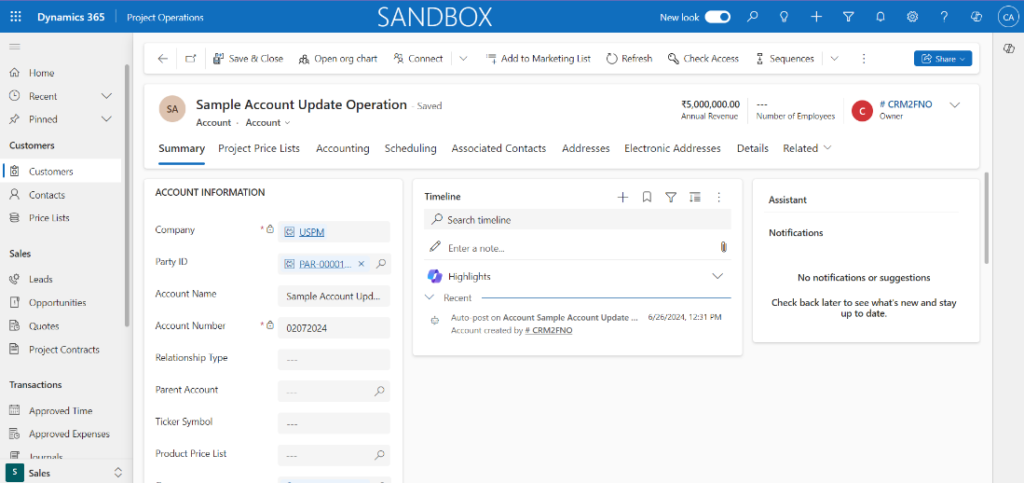Open the # CRM2FNO owner link

(x=906, y=104)
